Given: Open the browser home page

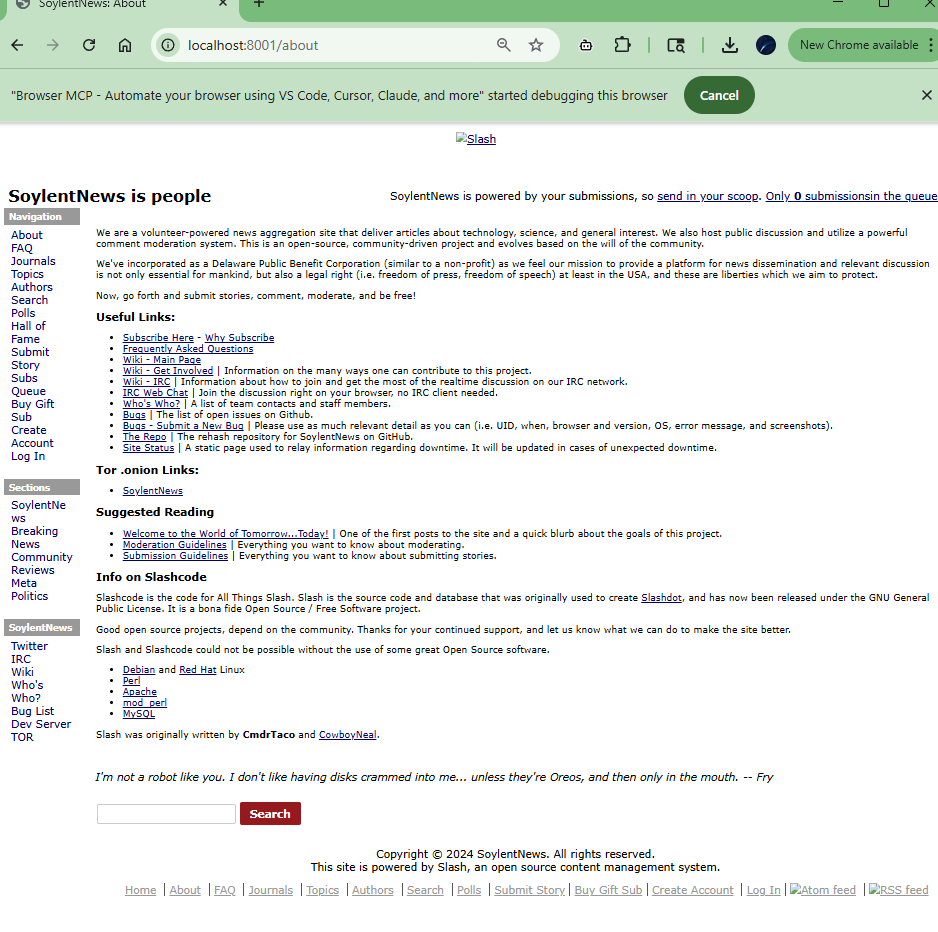Looking at the screenshot, I should tap(124, 45).
